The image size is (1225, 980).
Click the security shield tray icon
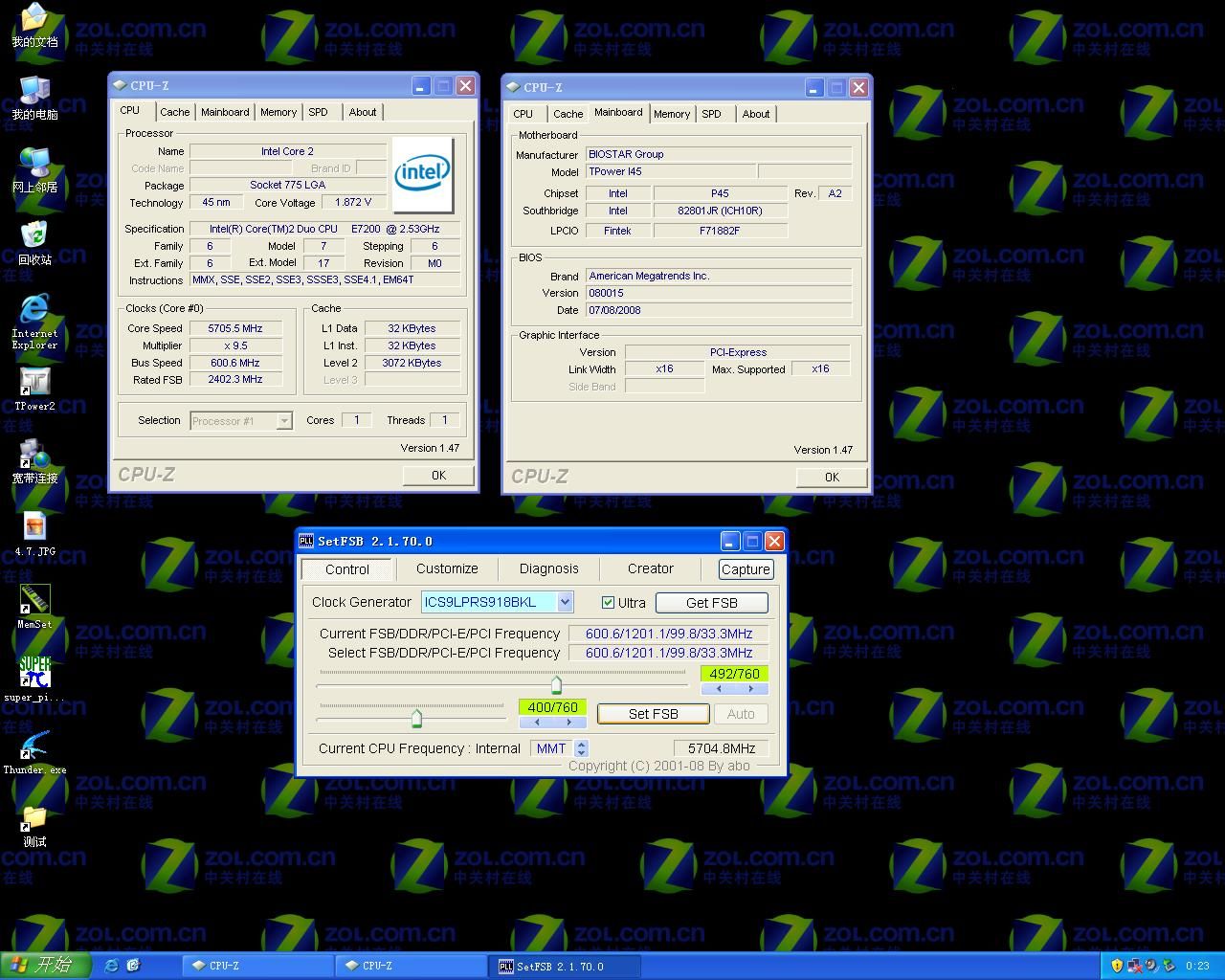point(1116,966)
